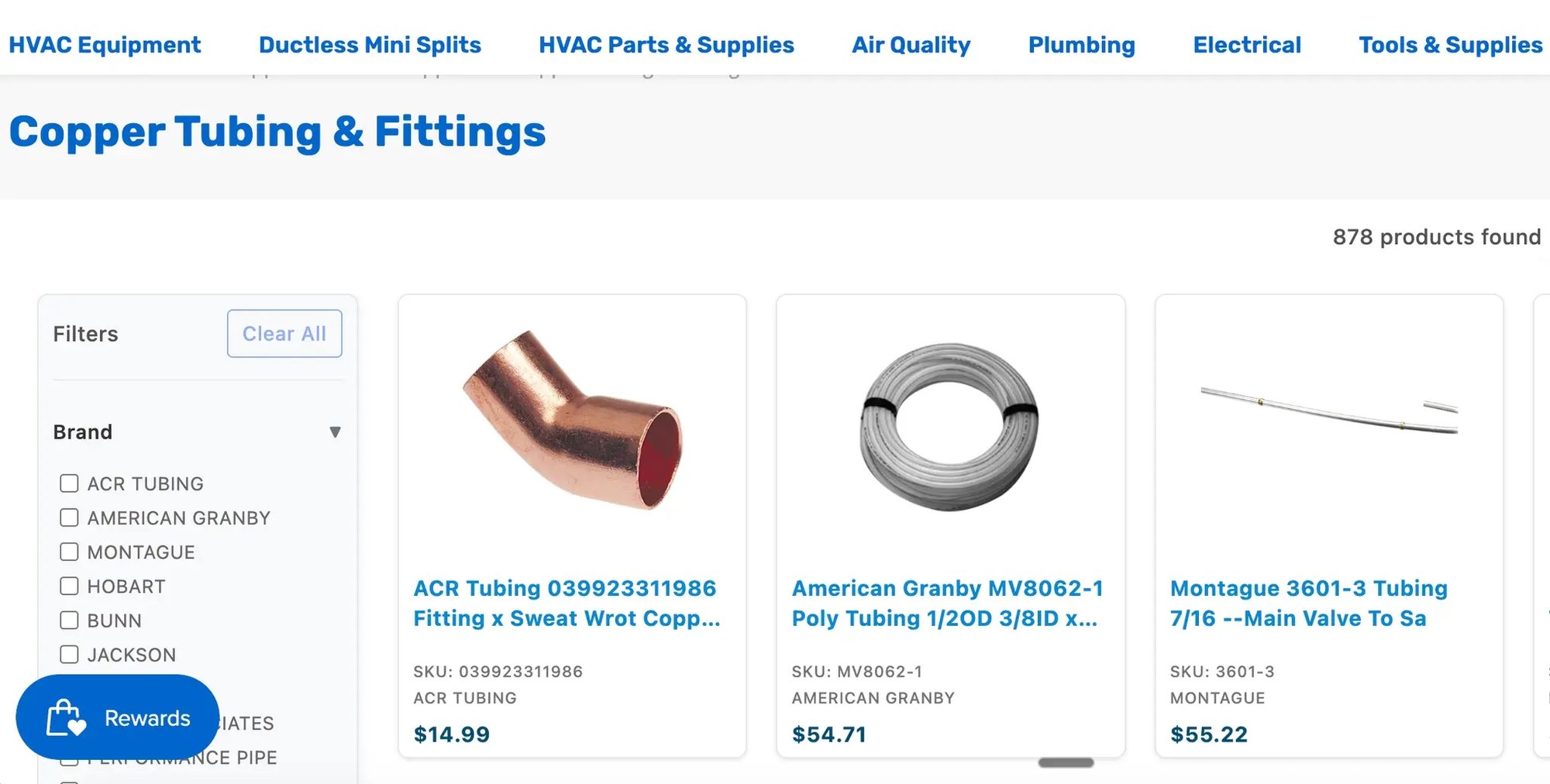The width and height of the screenshot is (1550, 784).
Task: Open the Electrical menu item
Action: click(x=1246, y=45)
